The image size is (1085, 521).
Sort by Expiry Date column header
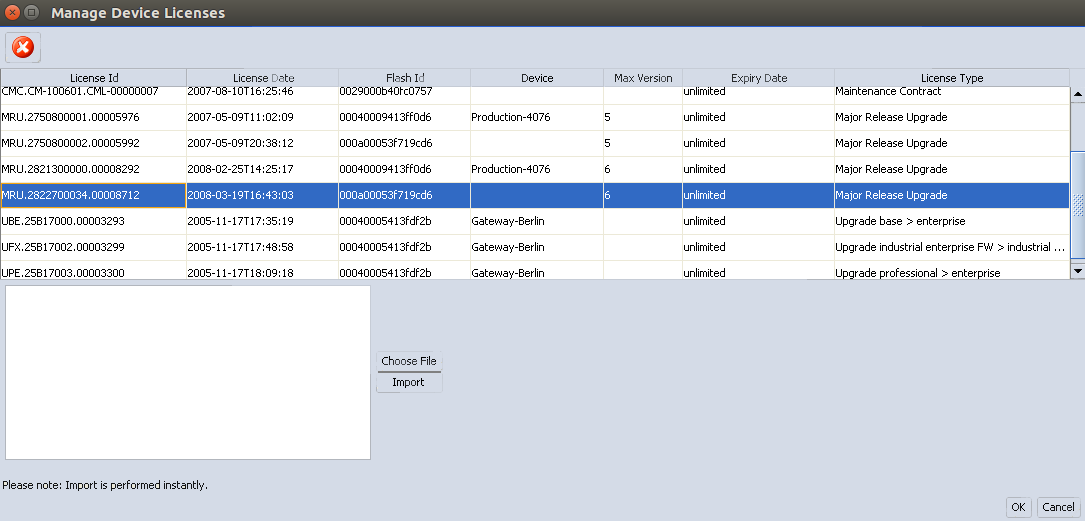pos(759,78)
